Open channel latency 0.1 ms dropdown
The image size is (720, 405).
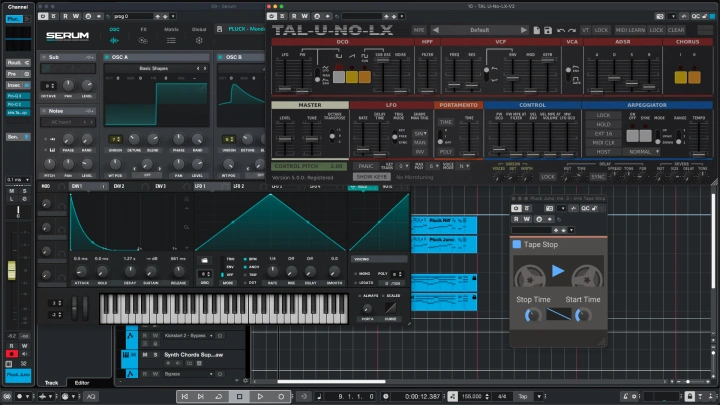click(x=18, y=180)
